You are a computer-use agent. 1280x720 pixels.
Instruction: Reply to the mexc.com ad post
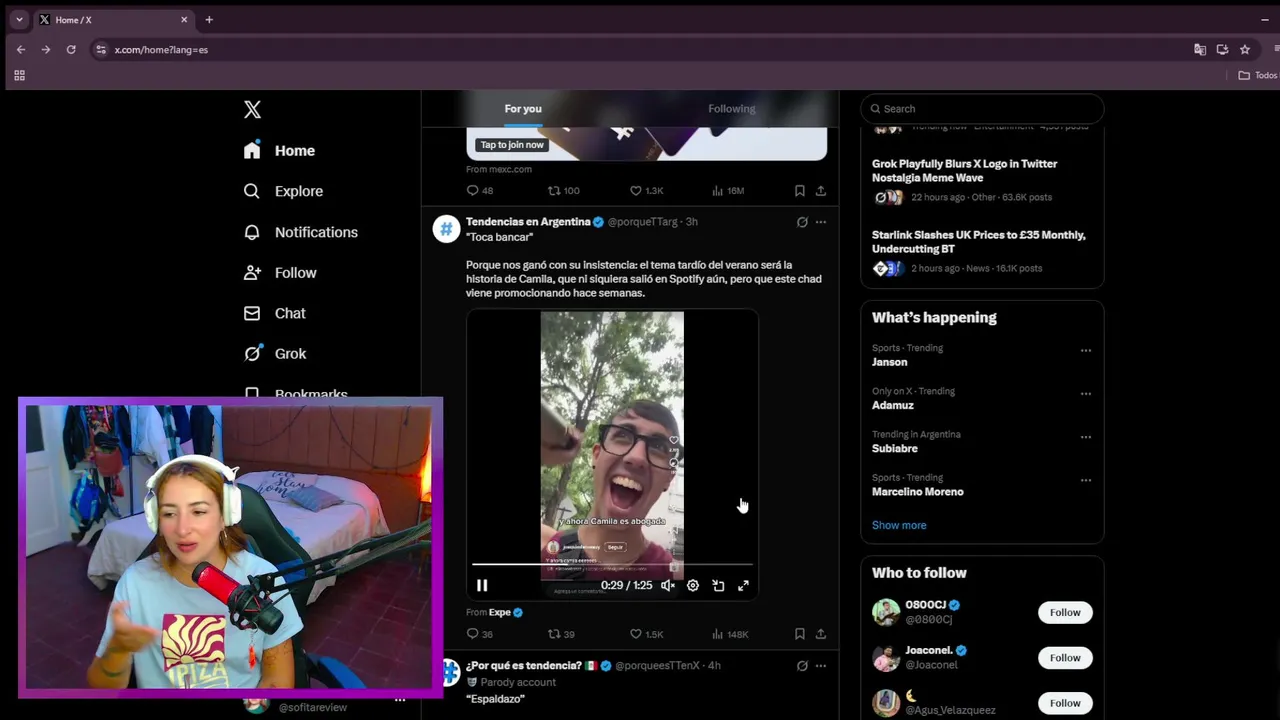click(479, 190)
